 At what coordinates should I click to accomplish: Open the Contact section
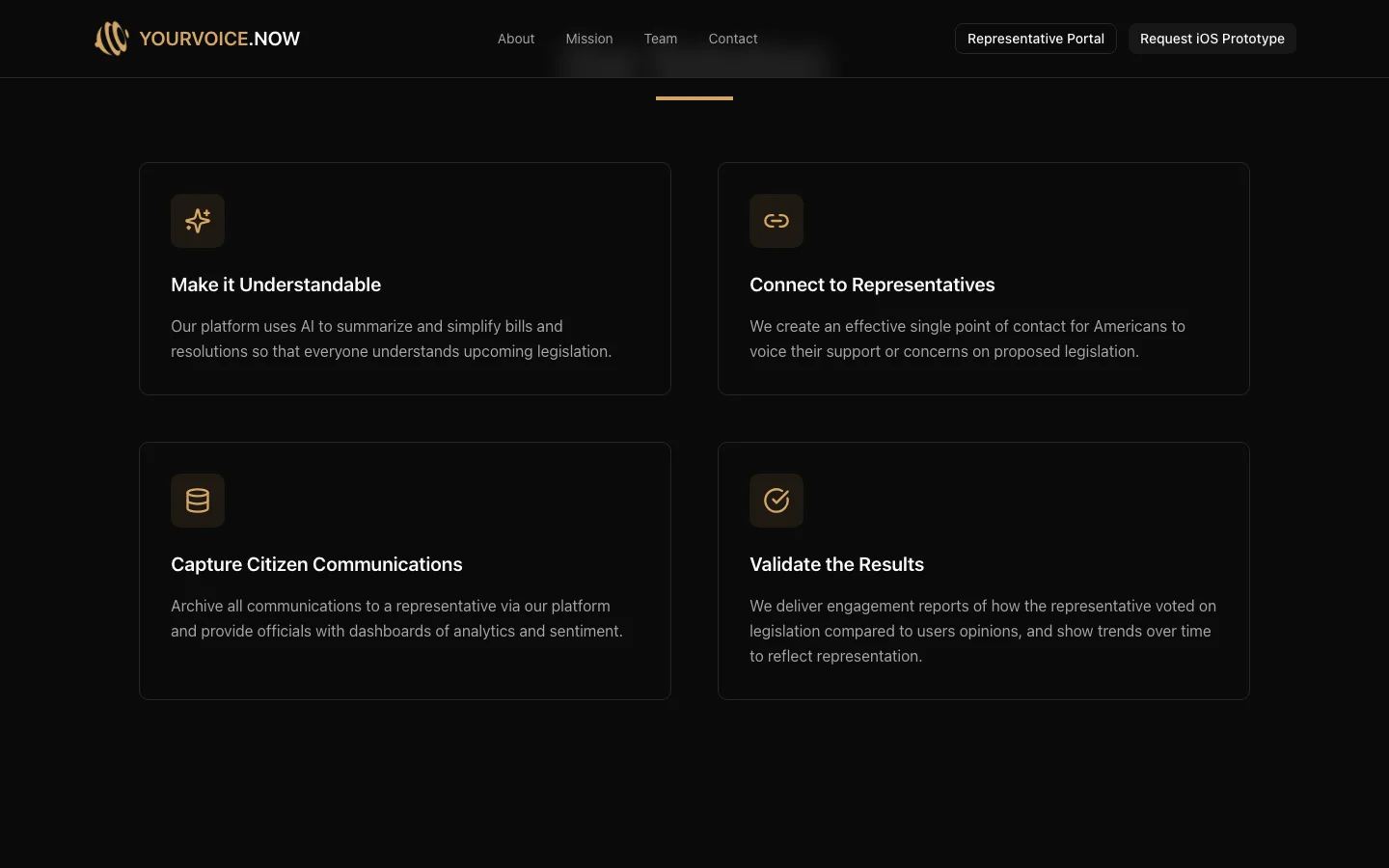(733, 39)
